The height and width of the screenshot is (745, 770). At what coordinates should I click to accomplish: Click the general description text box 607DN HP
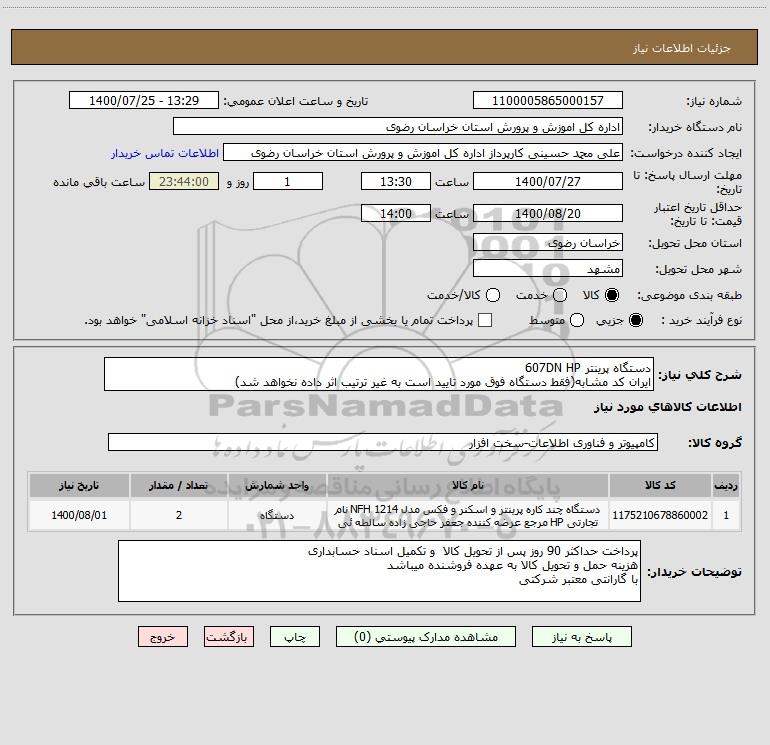[379, 374]
